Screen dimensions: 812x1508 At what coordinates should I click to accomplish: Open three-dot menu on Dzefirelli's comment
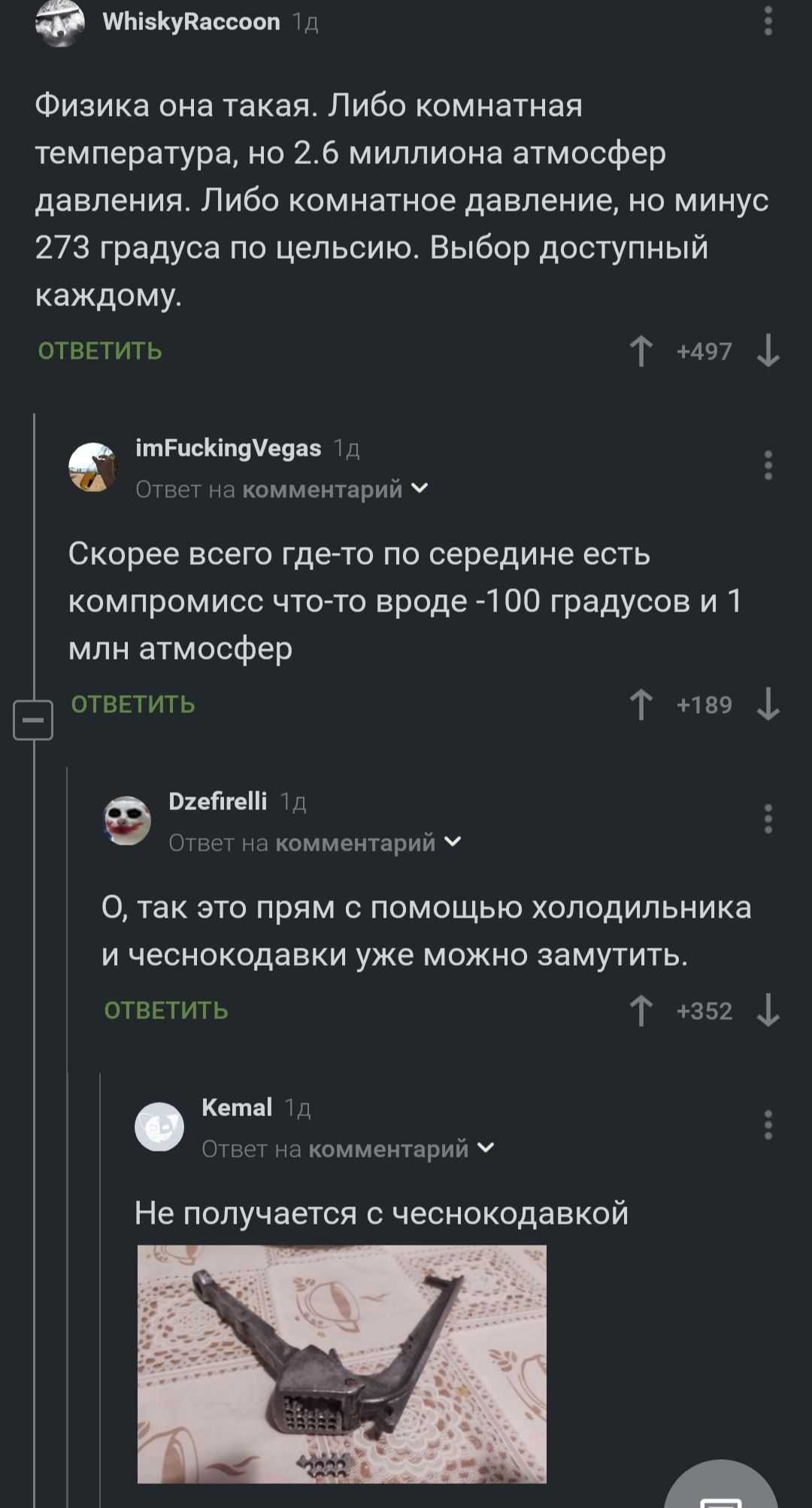[x=768, y=818]
